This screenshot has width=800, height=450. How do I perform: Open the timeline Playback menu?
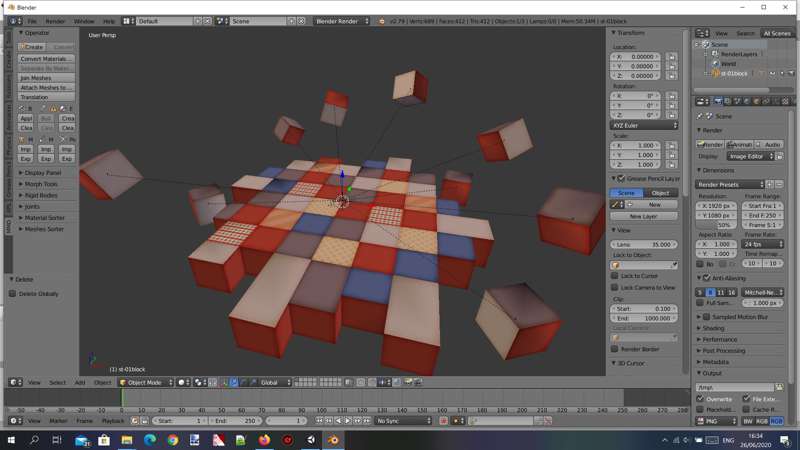pos(113,421)
